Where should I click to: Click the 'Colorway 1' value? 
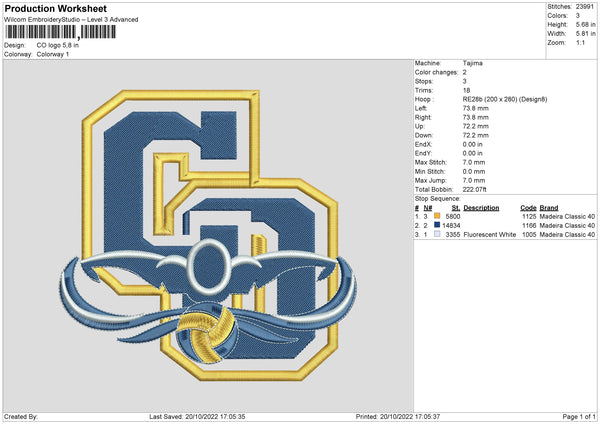[53, 54]
